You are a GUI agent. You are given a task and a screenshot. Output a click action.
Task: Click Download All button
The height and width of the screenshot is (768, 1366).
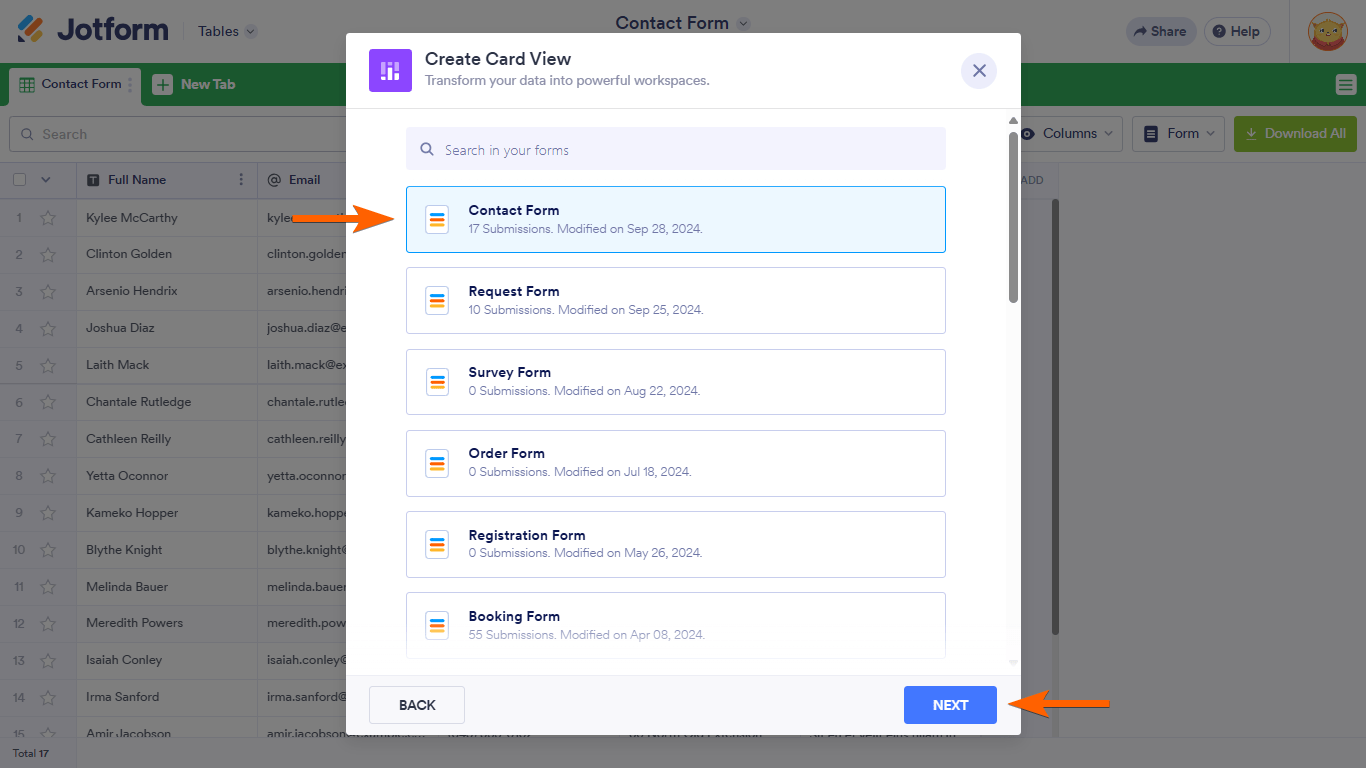(x=1295, y=133)
